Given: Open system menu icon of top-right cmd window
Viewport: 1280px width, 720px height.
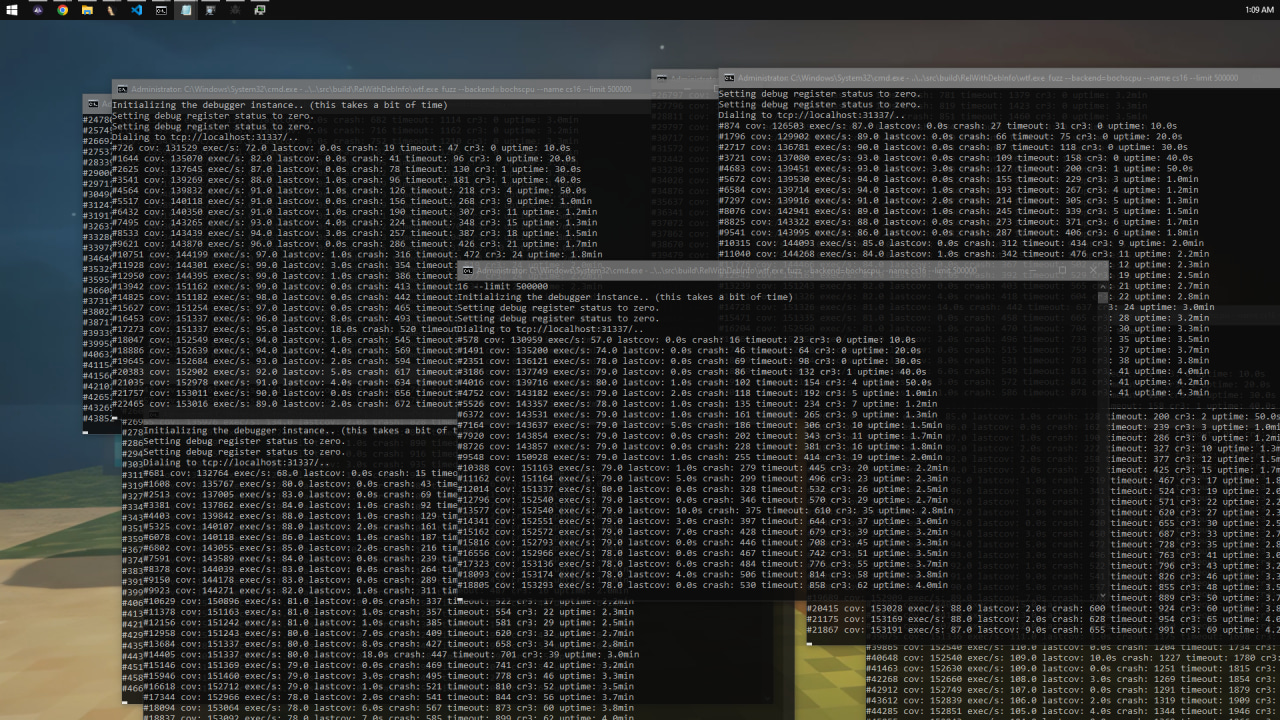Looking at the screenshot, I should click(728, 78).
